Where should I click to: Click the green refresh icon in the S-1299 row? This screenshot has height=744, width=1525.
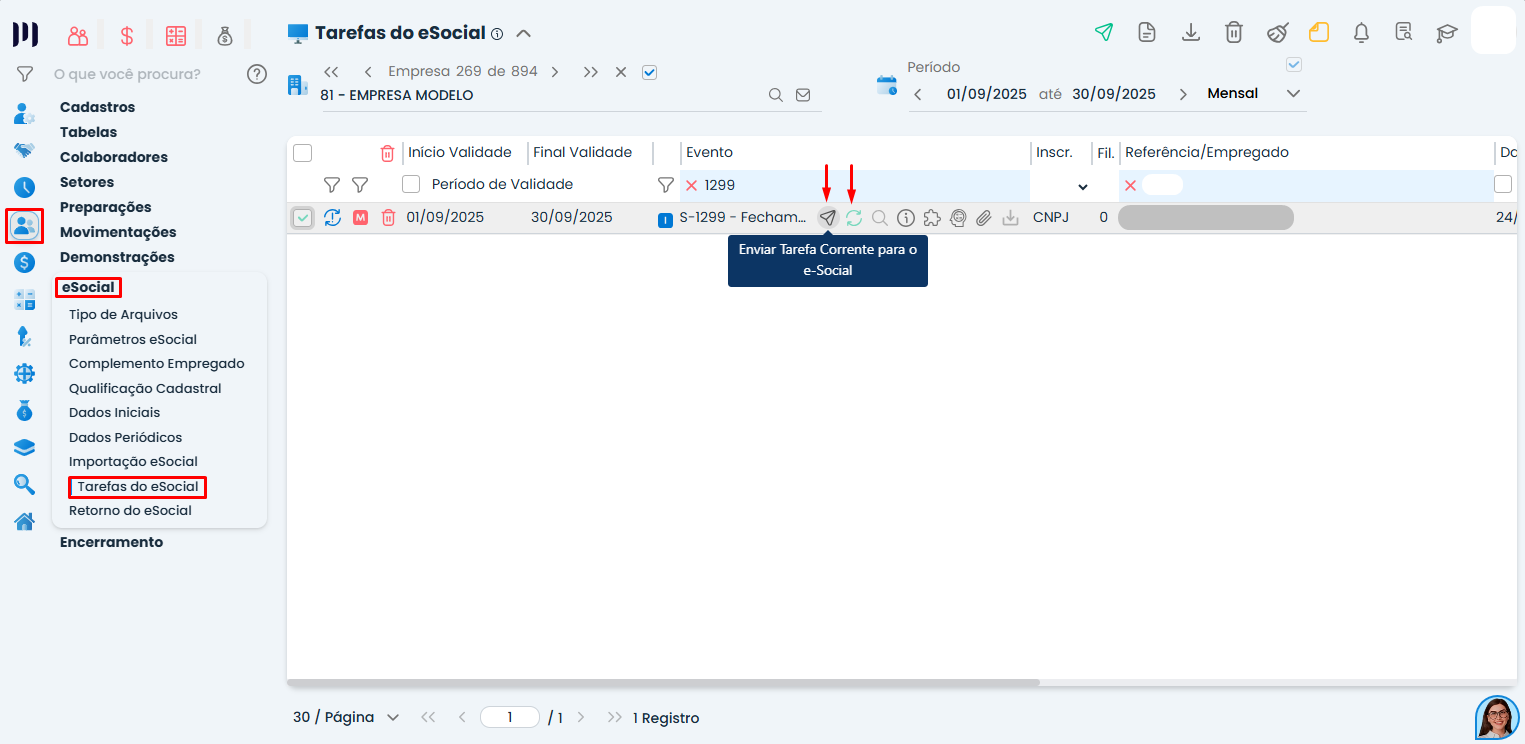853,217
